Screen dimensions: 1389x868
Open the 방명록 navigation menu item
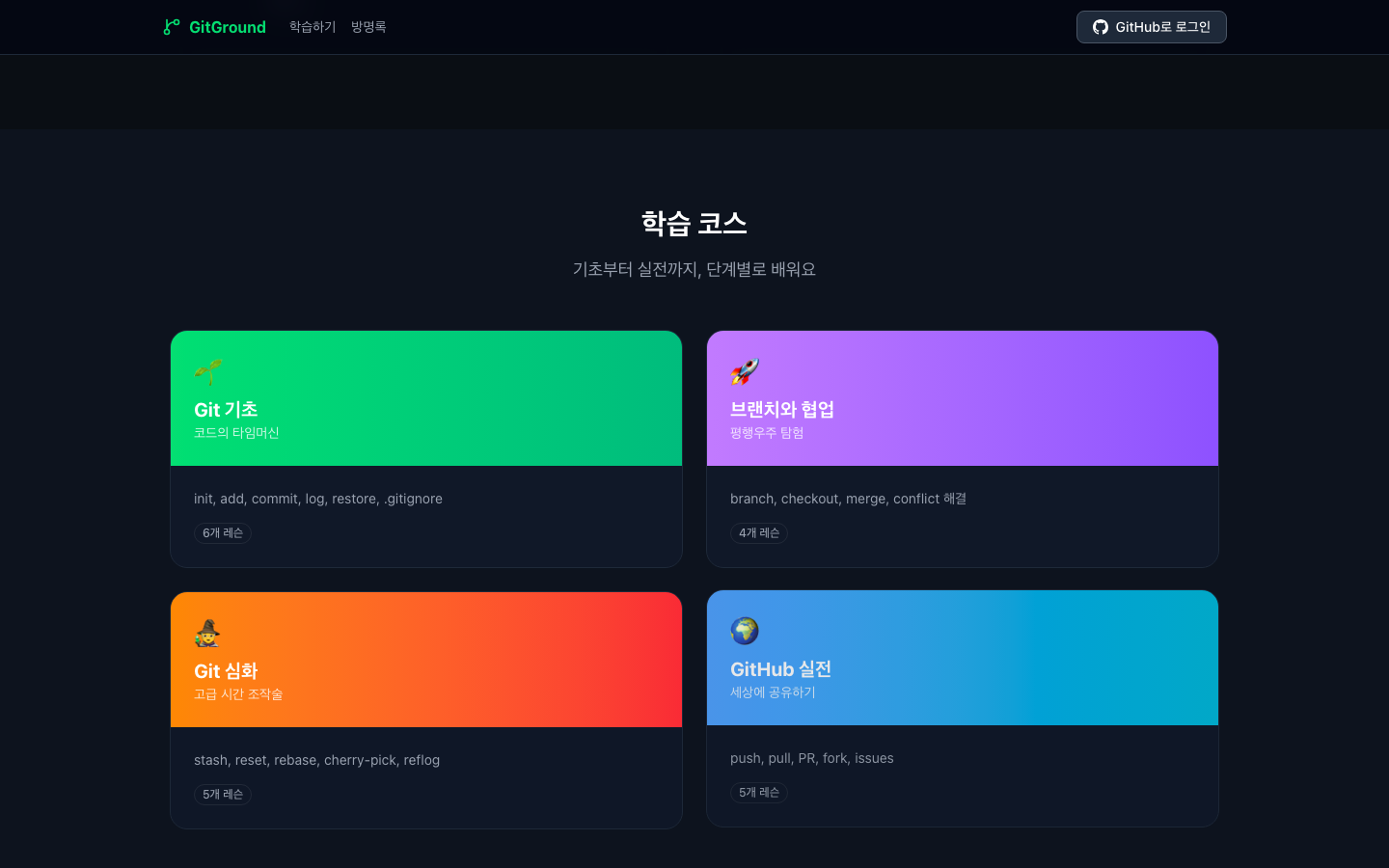point(368,27)
